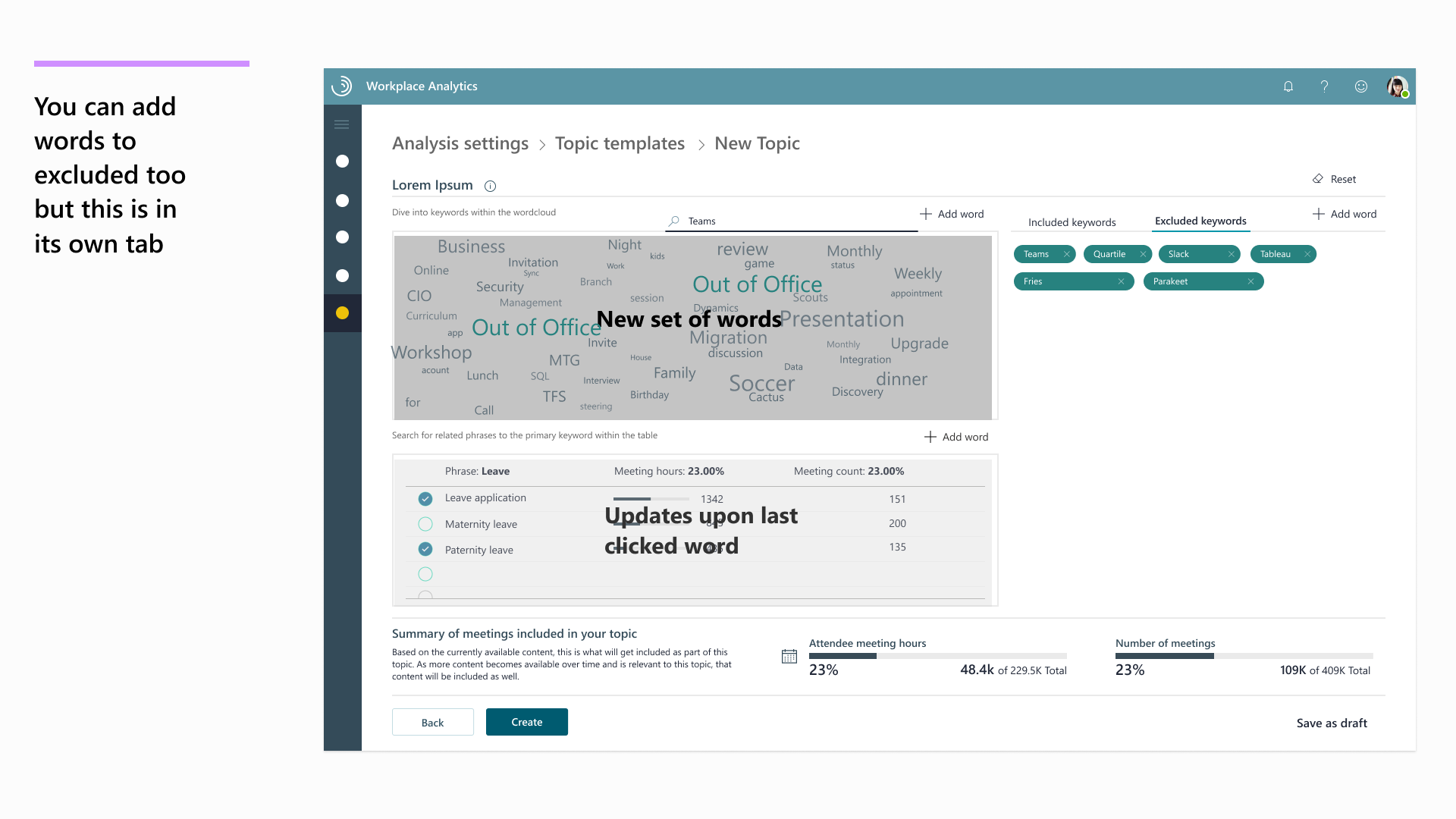The height and width of the screenshot is (819, 1456).
Task: Click the Create button
Action: tap(526, 721)
